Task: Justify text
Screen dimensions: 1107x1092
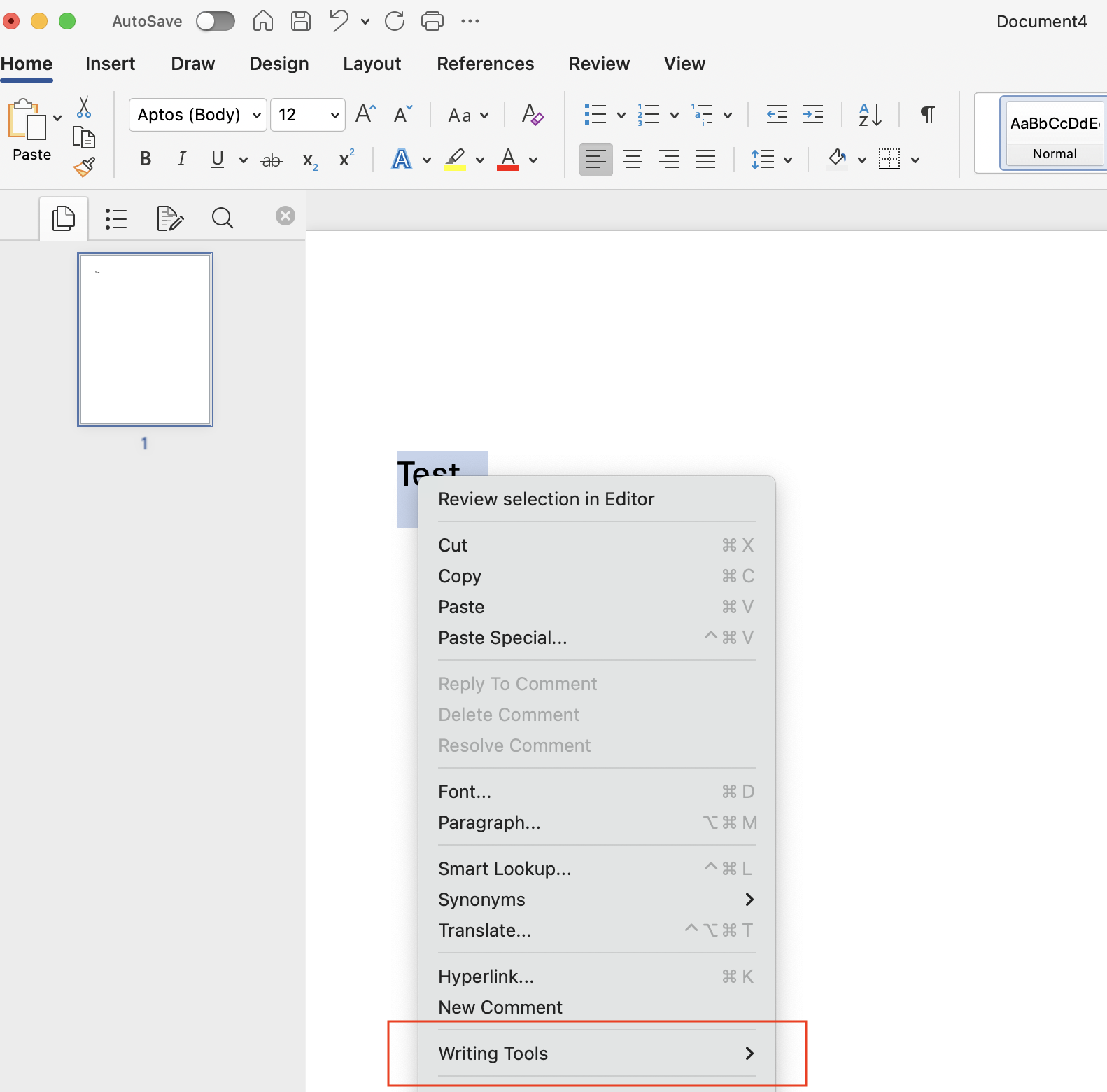Action: pyautogui.click(x=705, y=160)
